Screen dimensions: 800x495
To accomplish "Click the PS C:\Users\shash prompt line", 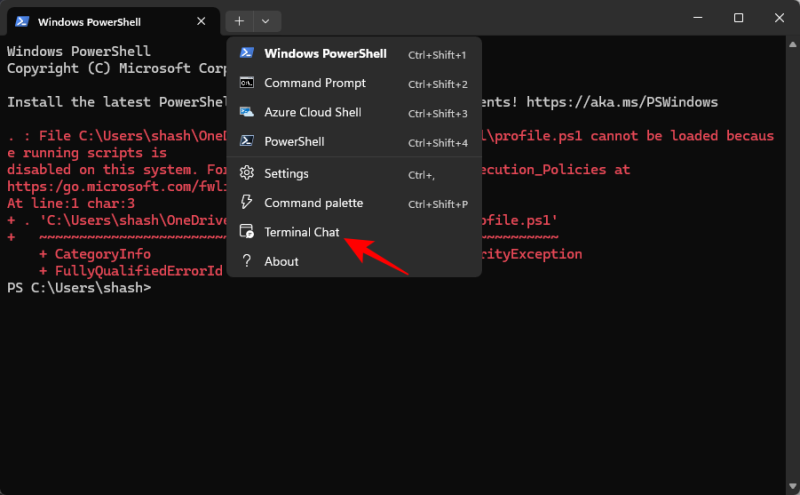I will coord(79,288).
